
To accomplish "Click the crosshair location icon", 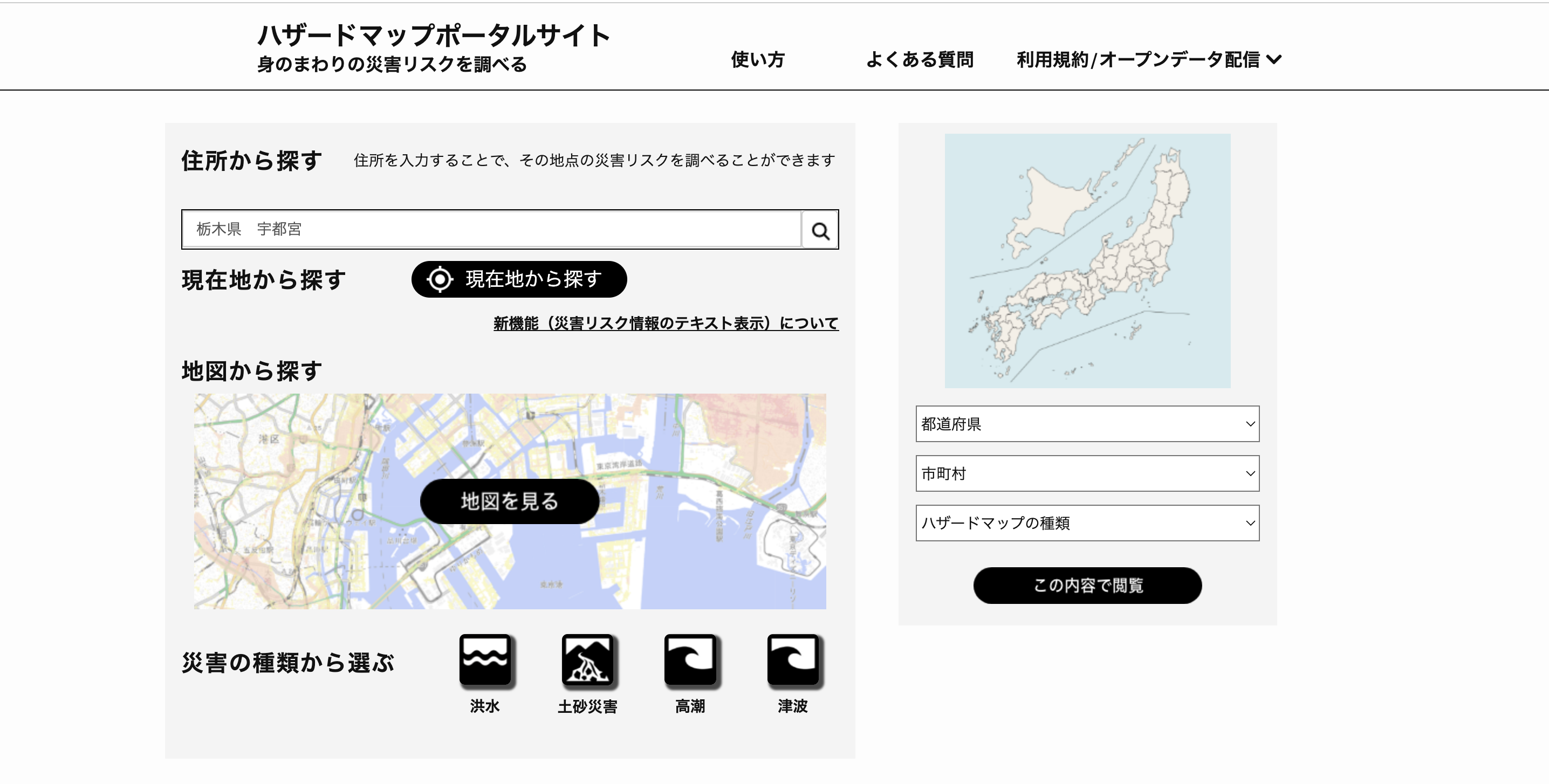I will (440, 279).
